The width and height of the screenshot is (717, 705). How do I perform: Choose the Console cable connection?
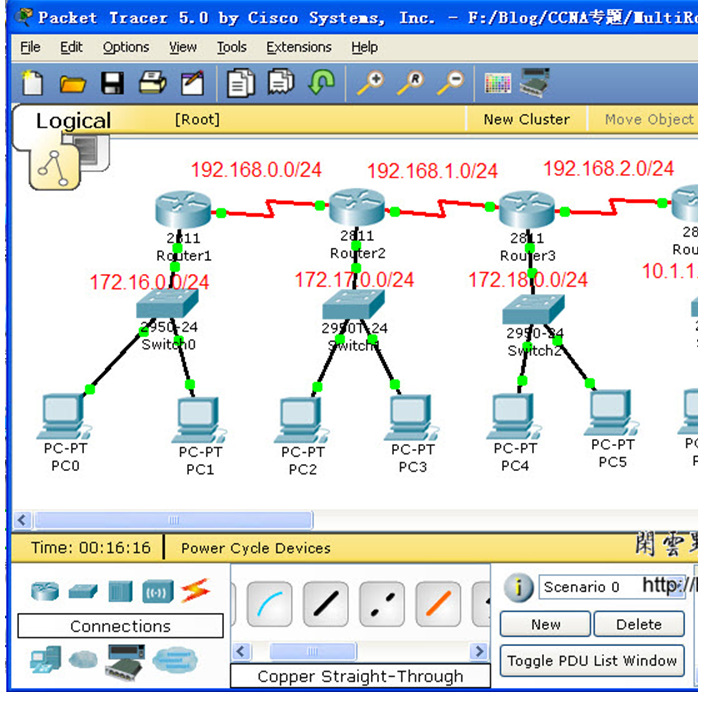pyautogui.click(x=269, y=604)
